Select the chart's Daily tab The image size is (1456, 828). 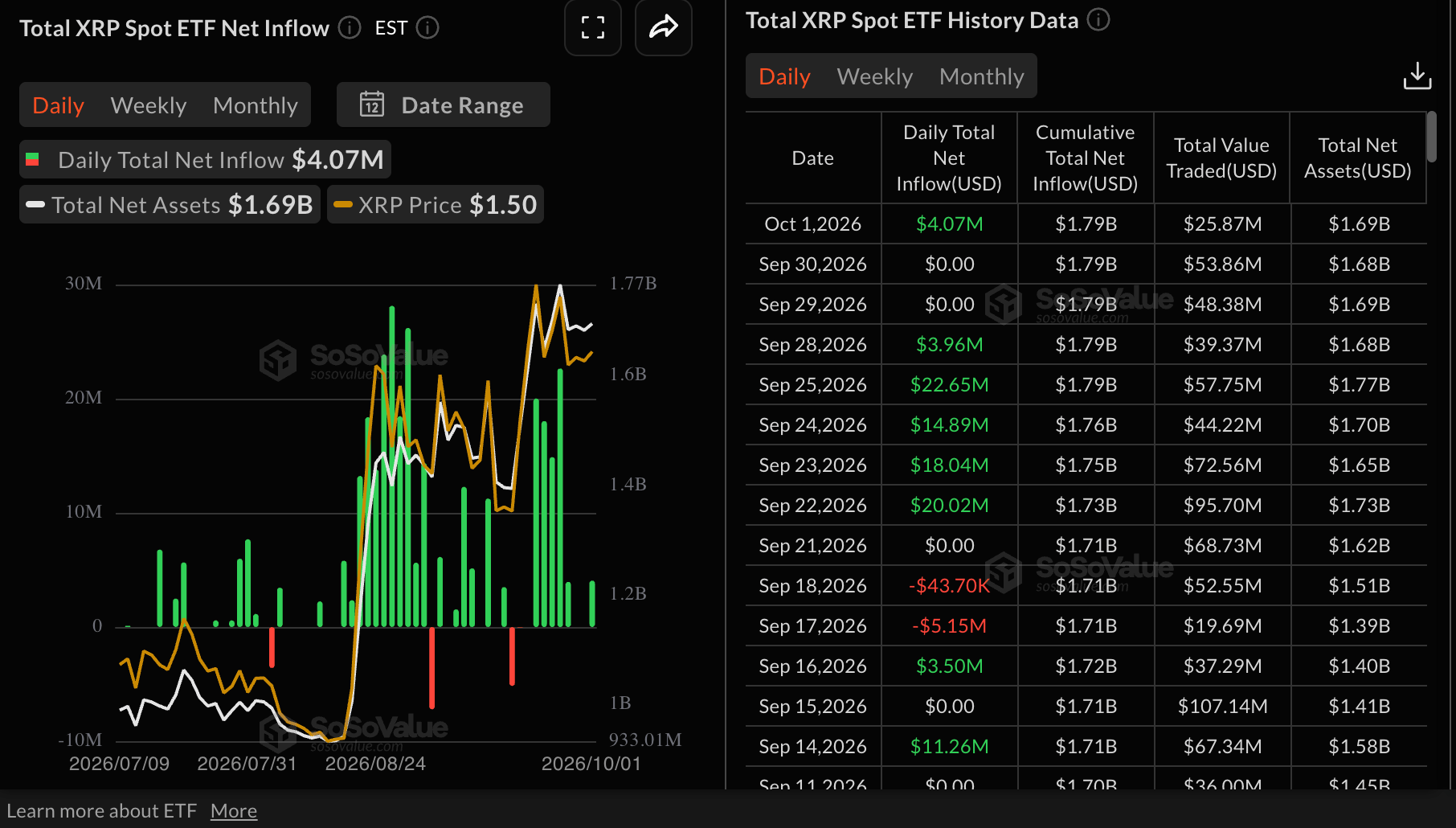tap(59, 105)
